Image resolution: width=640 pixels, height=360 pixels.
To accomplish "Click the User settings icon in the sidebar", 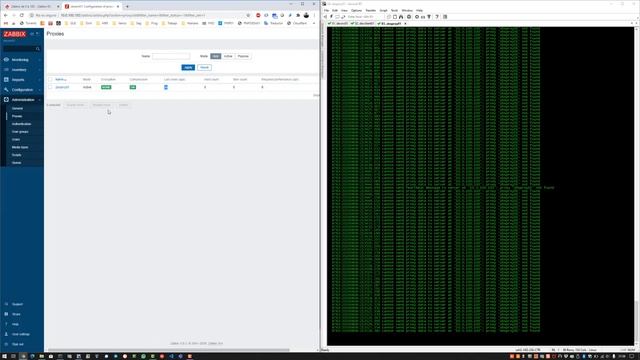I will (x=6, y=334).
